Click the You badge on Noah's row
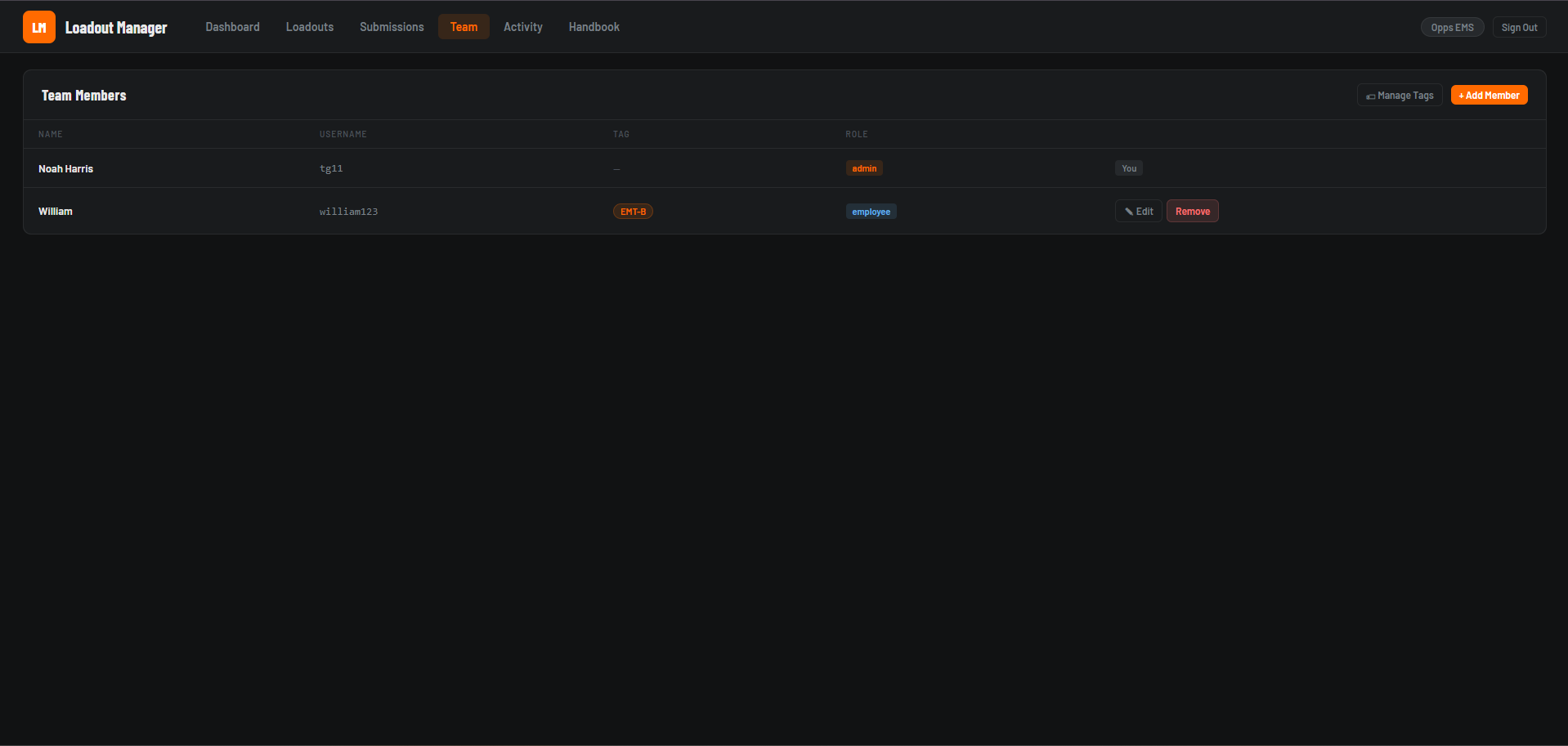1568x746 pixels. [x=1129, y=168]
